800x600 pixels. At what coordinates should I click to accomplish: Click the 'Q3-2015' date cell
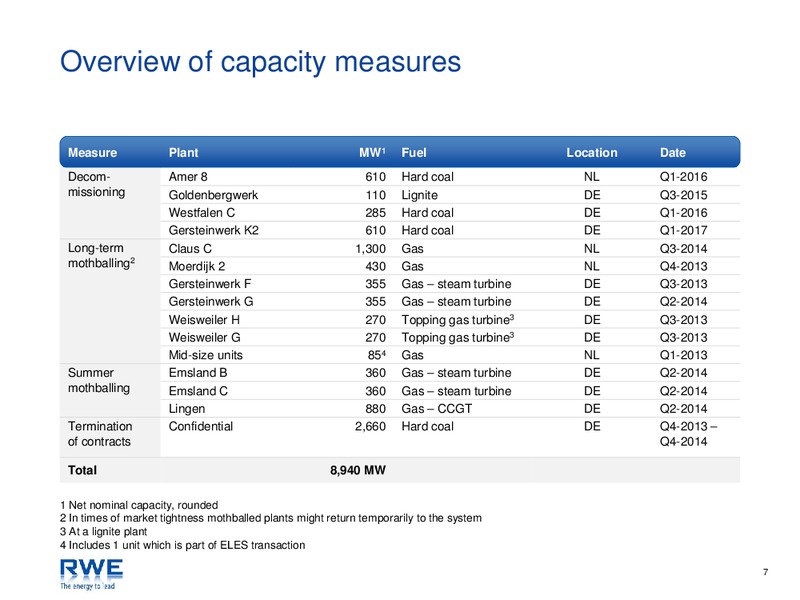(x=683, y=195)
